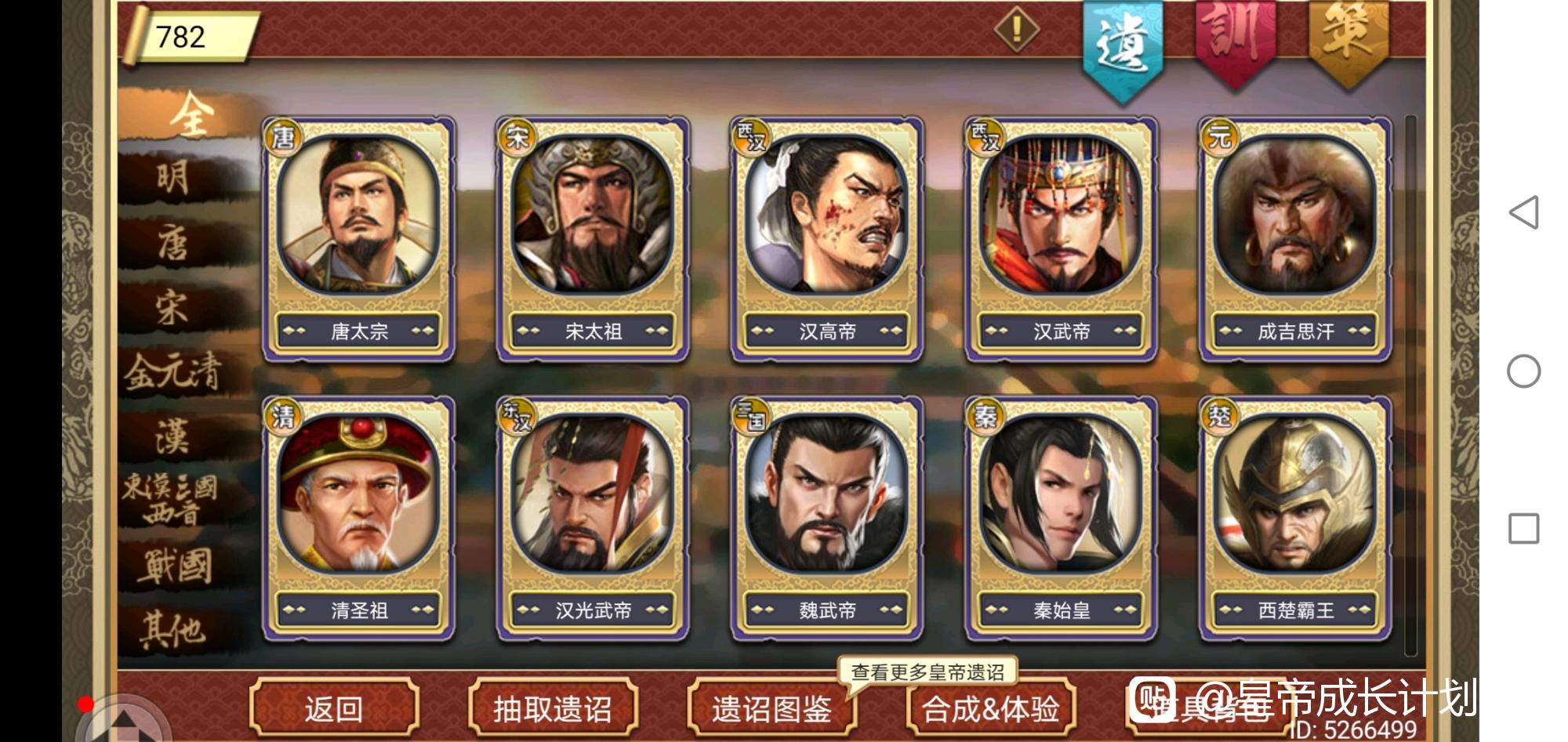Tap the corner joystick arrow icon
The width and height of the screenshot is (1568, 742).
click(124, 720)
